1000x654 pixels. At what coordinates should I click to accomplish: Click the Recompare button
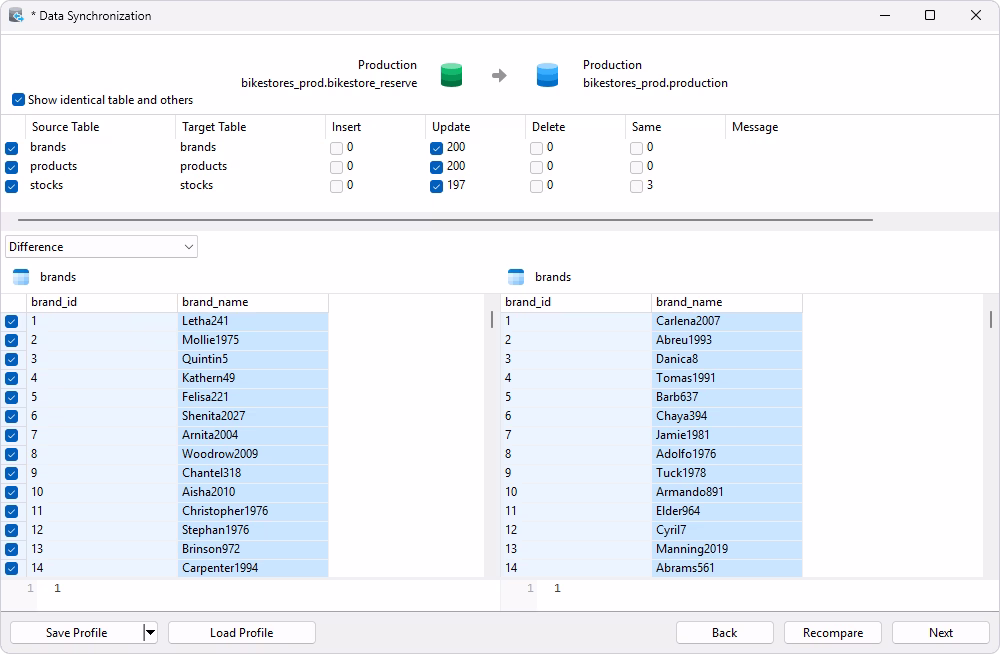click(833, 633)
